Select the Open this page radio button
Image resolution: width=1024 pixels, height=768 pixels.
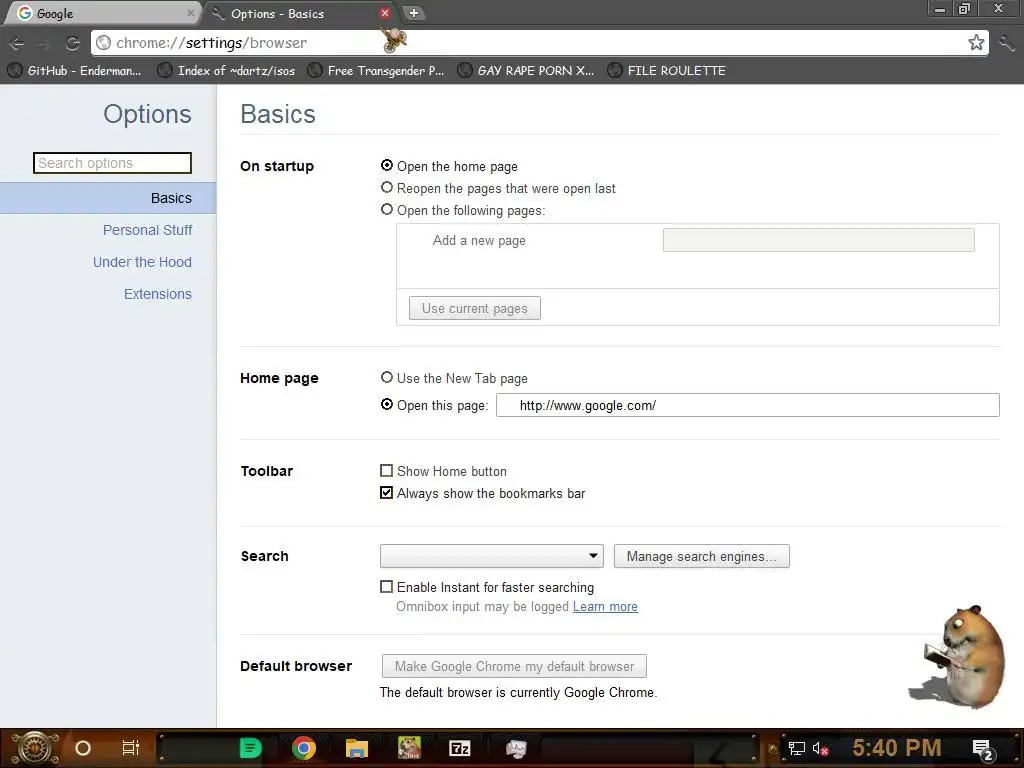387,405
